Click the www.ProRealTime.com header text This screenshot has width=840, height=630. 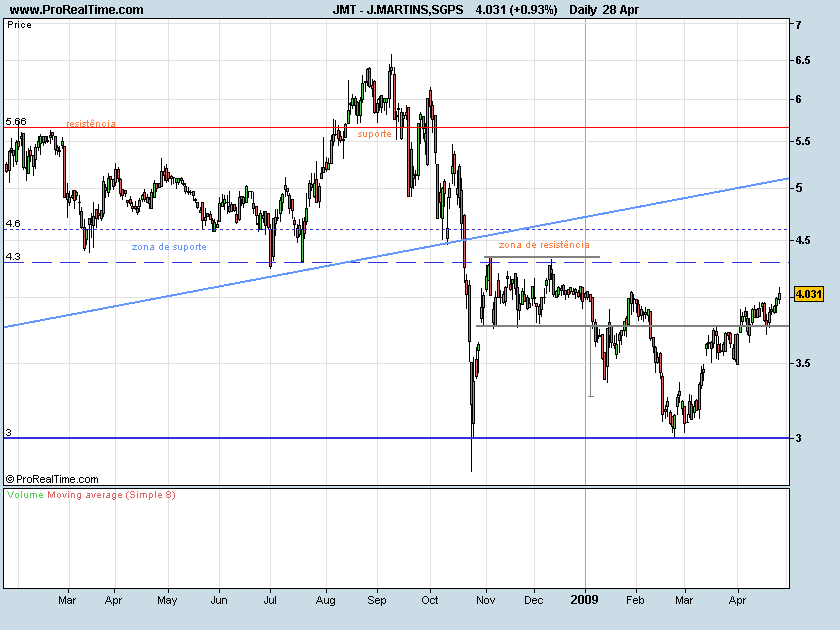[x=77, y=10]
